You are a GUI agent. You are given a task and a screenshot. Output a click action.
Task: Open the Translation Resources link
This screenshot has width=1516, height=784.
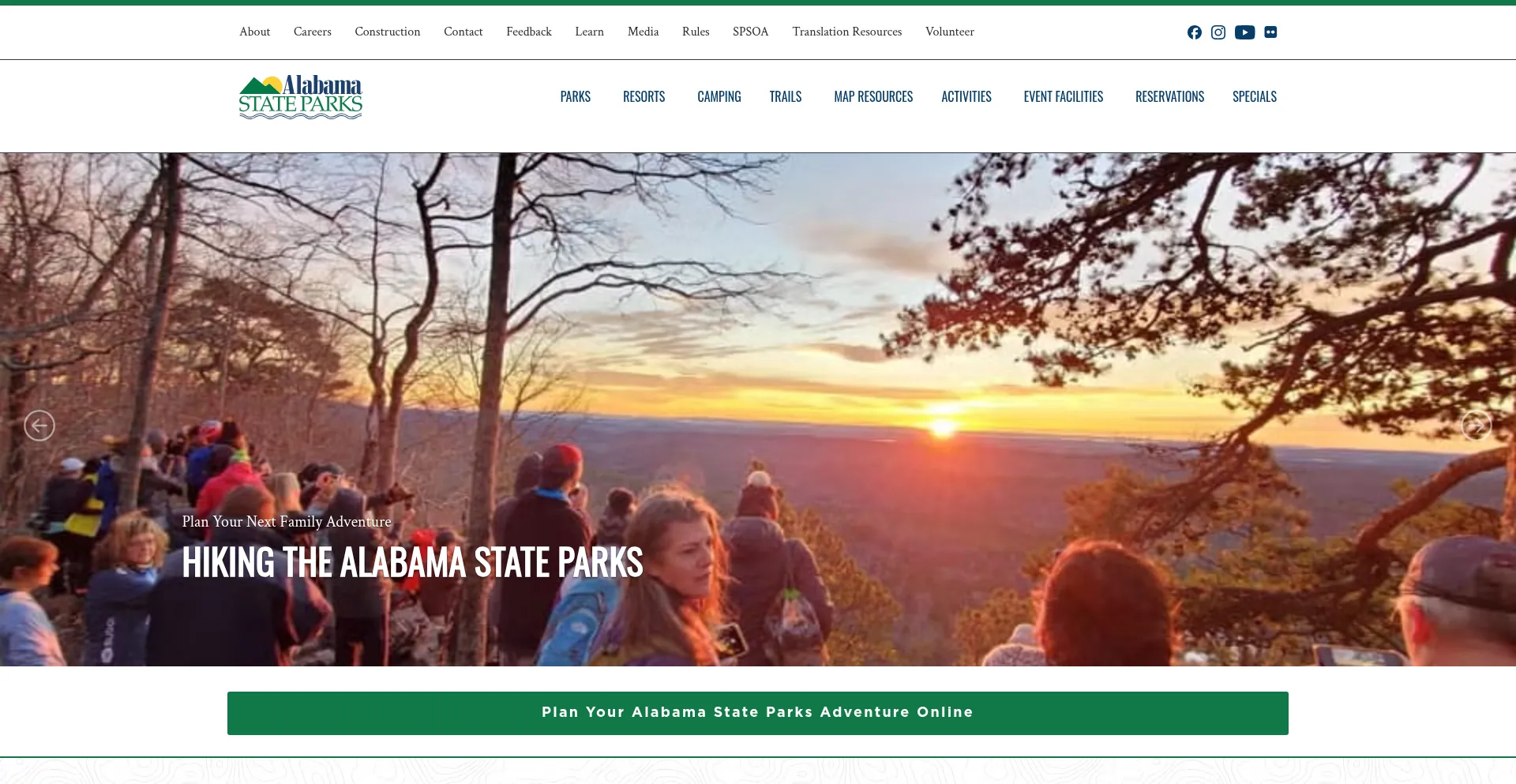tap(847, 32)
